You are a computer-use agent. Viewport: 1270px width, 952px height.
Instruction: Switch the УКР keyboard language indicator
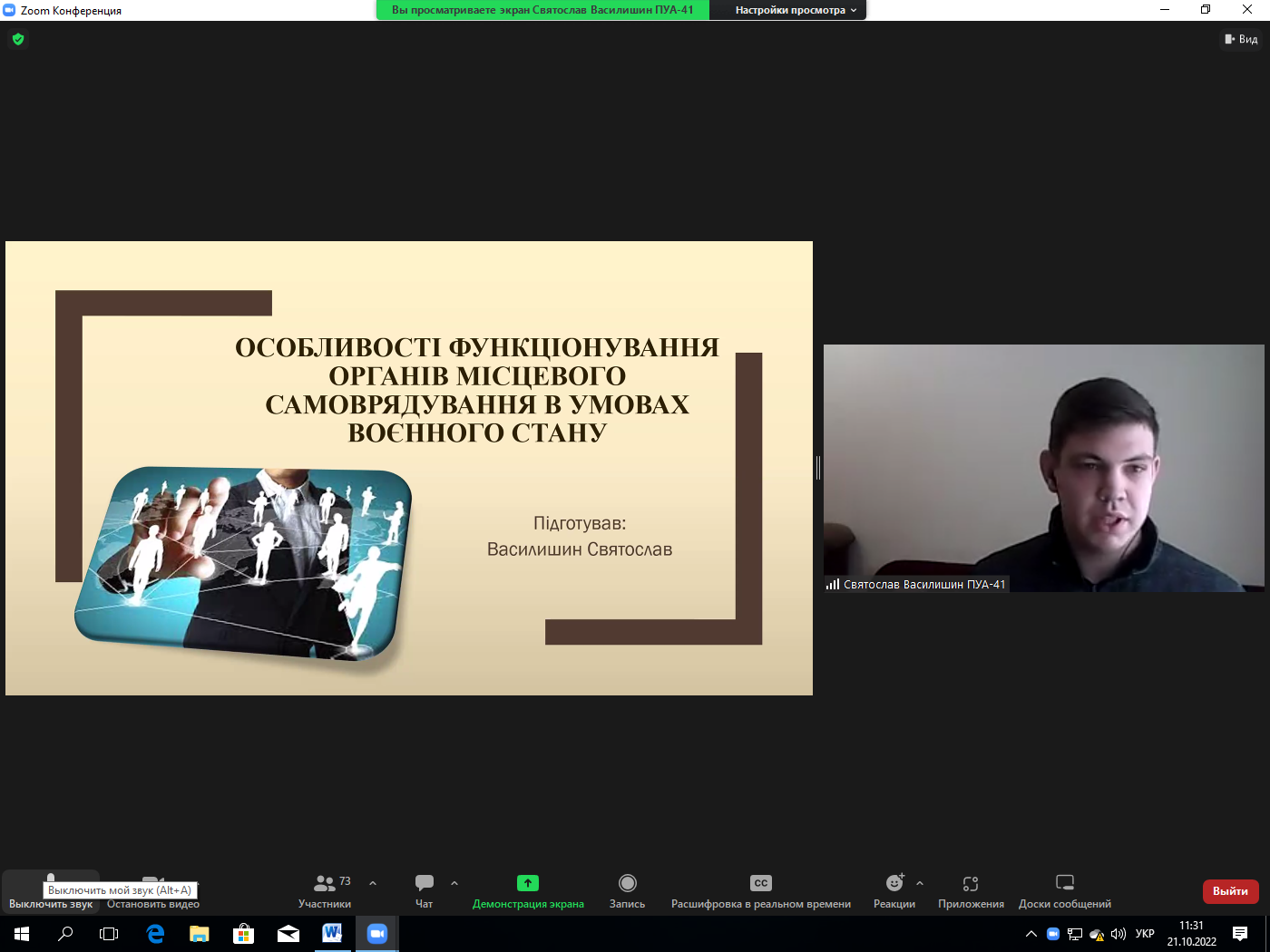[1145, 934]
